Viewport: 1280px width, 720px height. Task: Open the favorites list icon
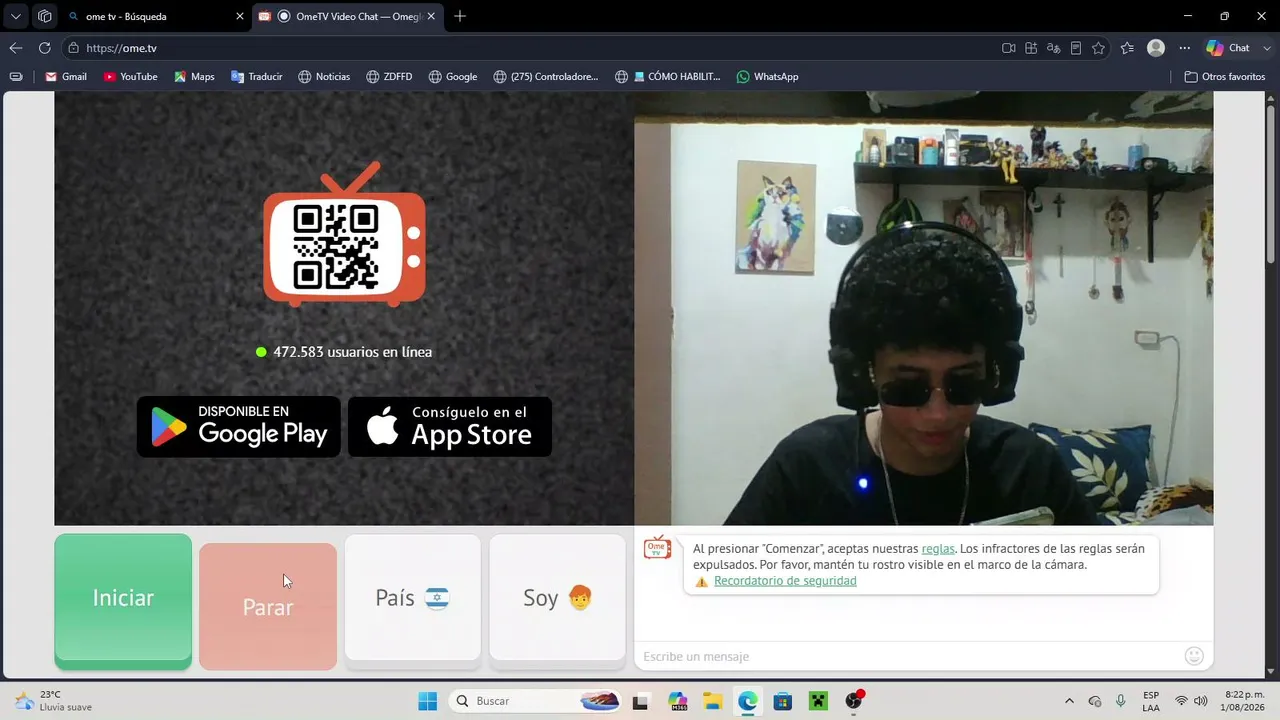(x=1127, y=48)
